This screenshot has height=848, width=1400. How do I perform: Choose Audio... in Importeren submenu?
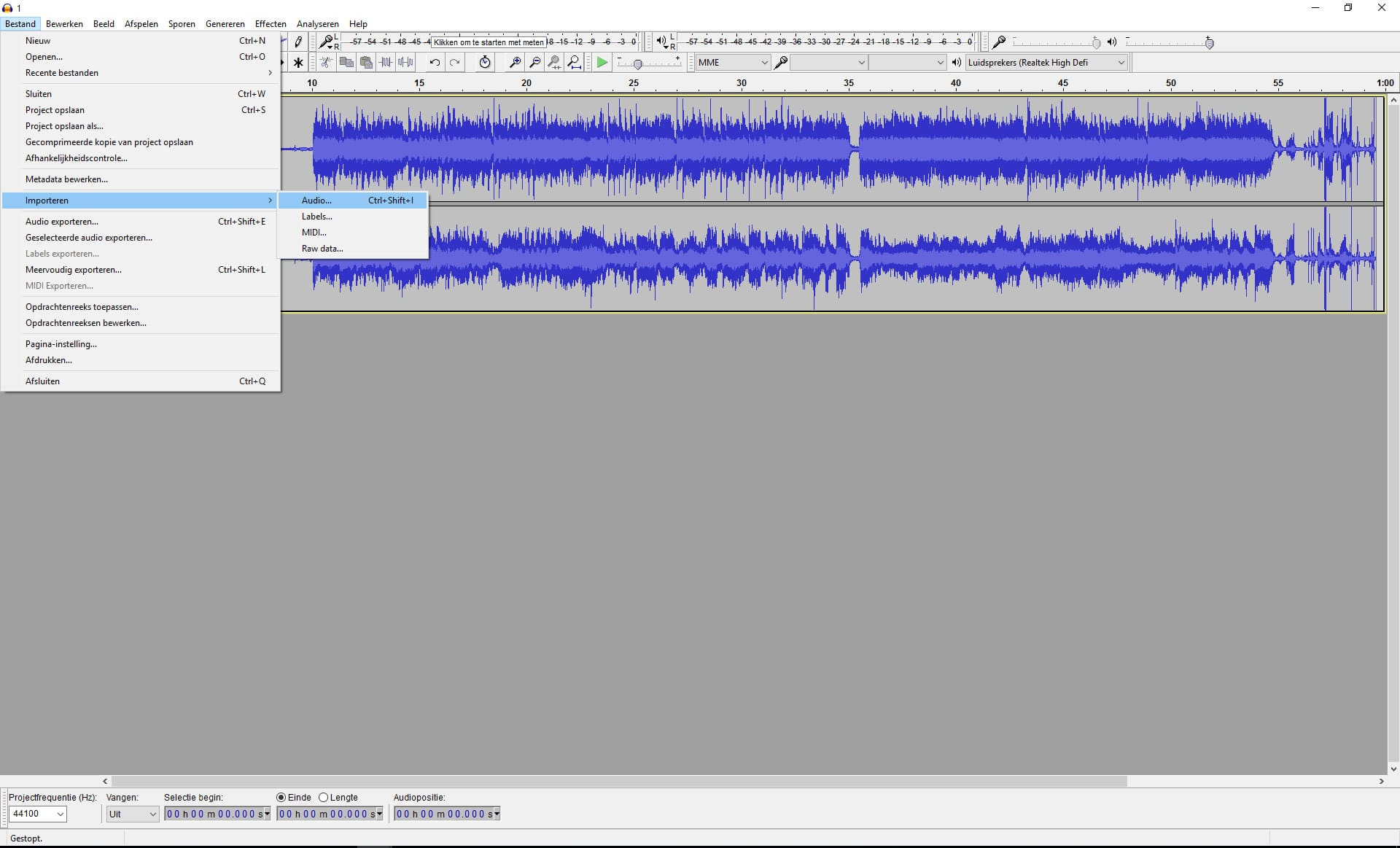point(316,201)
